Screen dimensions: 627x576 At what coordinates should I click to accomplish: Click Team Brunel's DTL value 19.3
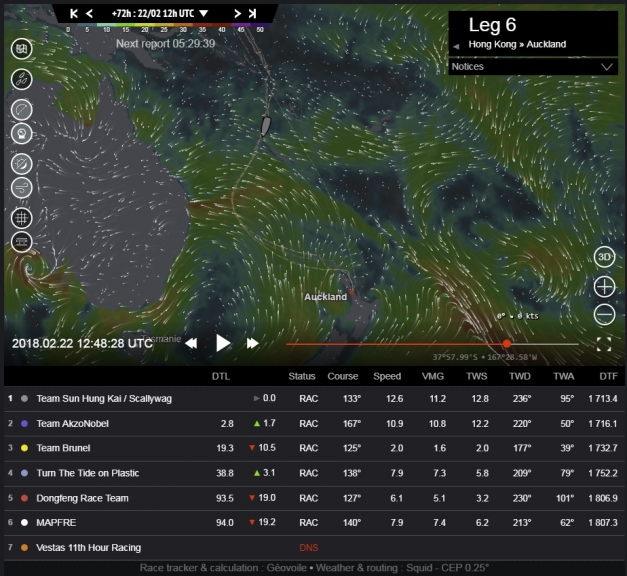pyautogui.click(x=225, y=448)
